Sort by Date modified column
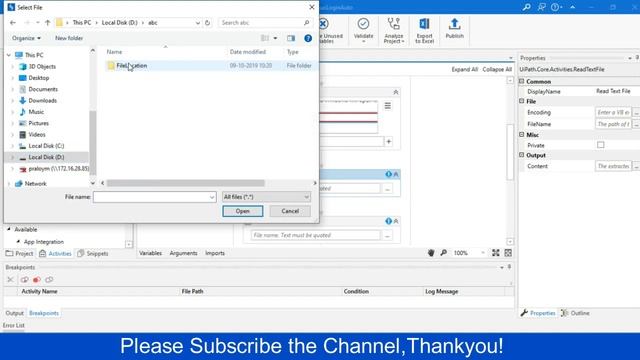640x360 pixels. [248, 52]
